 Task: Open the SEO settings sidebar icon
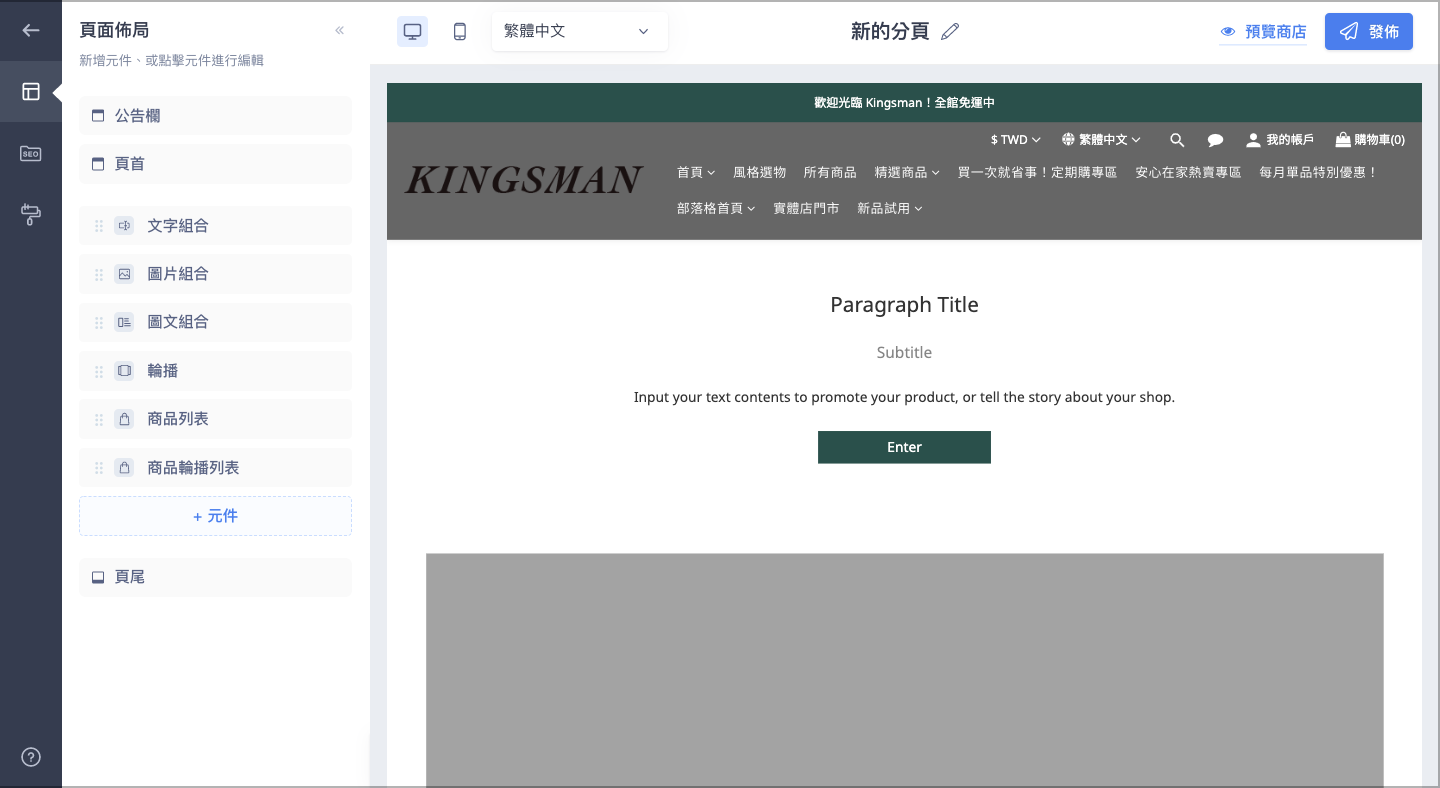pos(31,153)
